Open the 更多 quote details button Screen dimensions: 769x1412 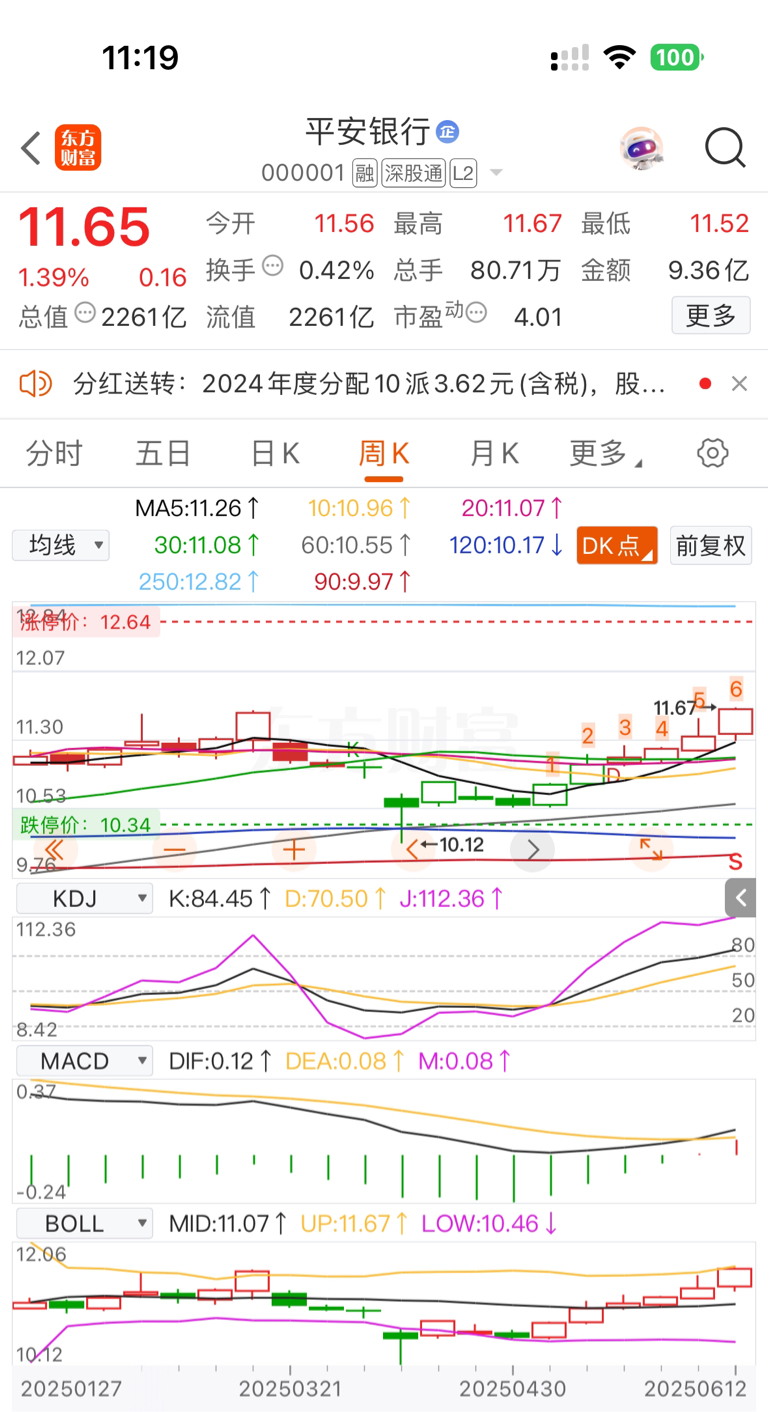(x=711, y=316)
